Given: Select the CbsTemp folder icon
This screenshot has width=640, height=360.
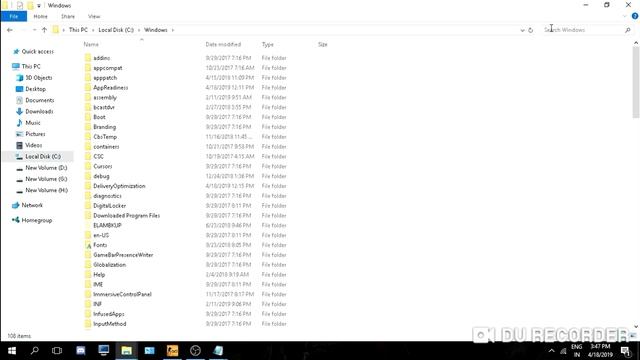Looking at the screenshot, I should point(88,137).
